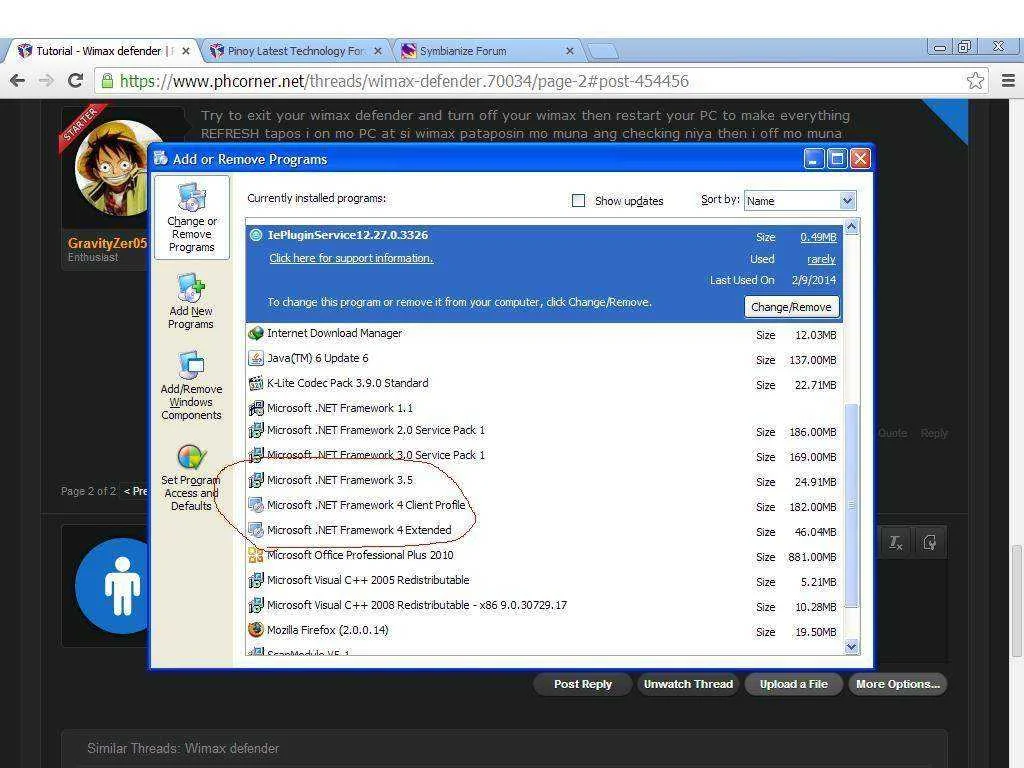Go forward in the browser
Screen dimensions: 1024x768
46,80
